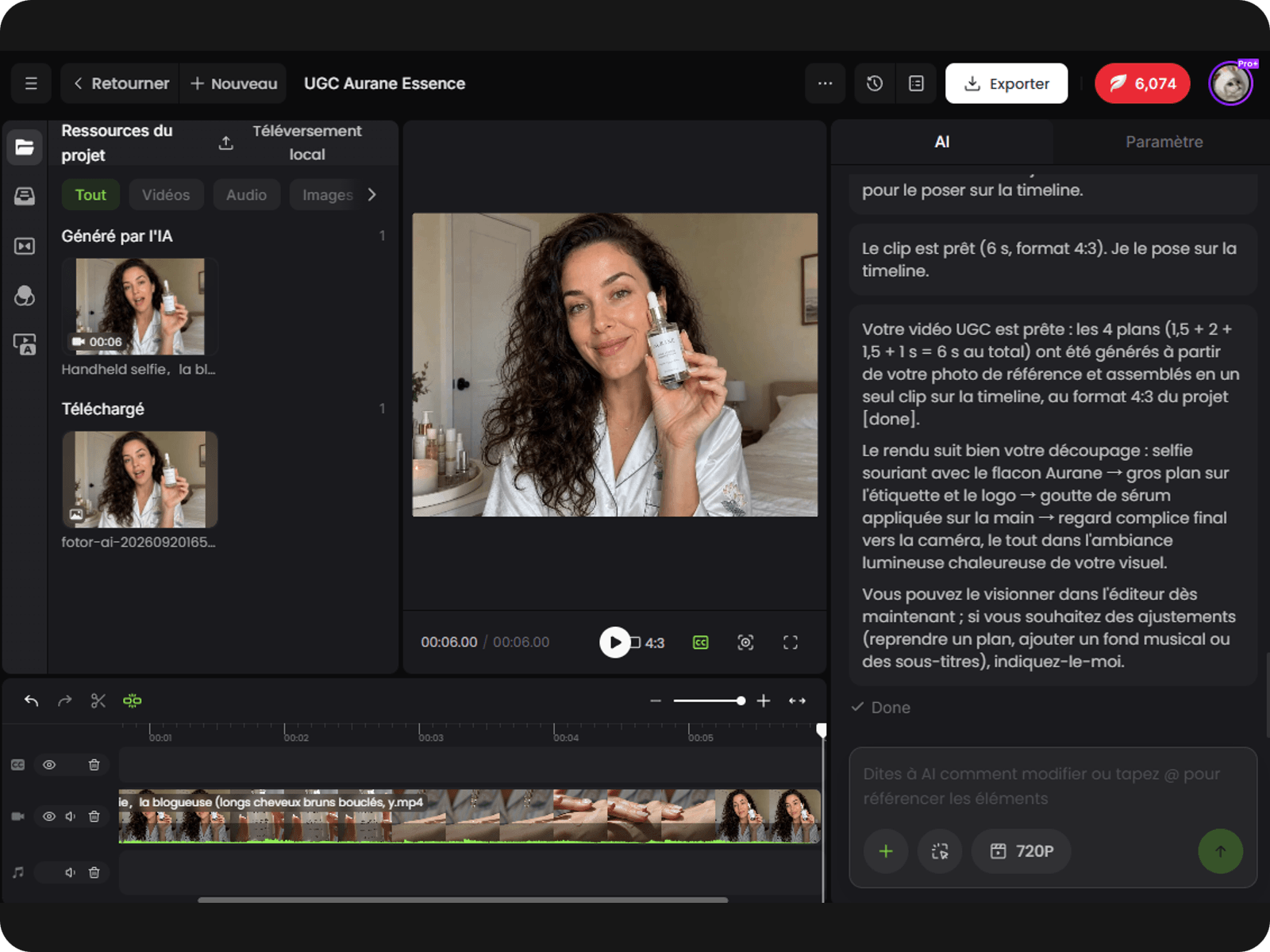Image resolution: width=1270 pixels, height=952 pixels.
Task: Select the Images filter tab
Action: click(x=327, y=194)
